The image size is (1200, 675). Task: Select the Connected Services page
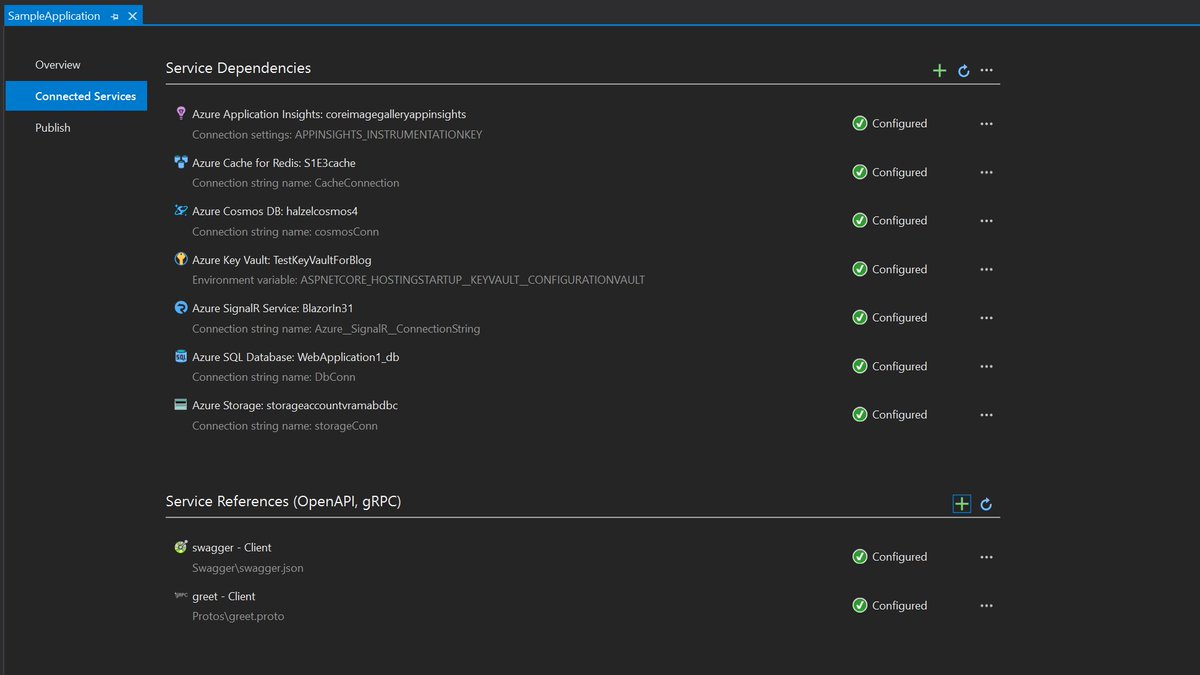coord(76,96)
